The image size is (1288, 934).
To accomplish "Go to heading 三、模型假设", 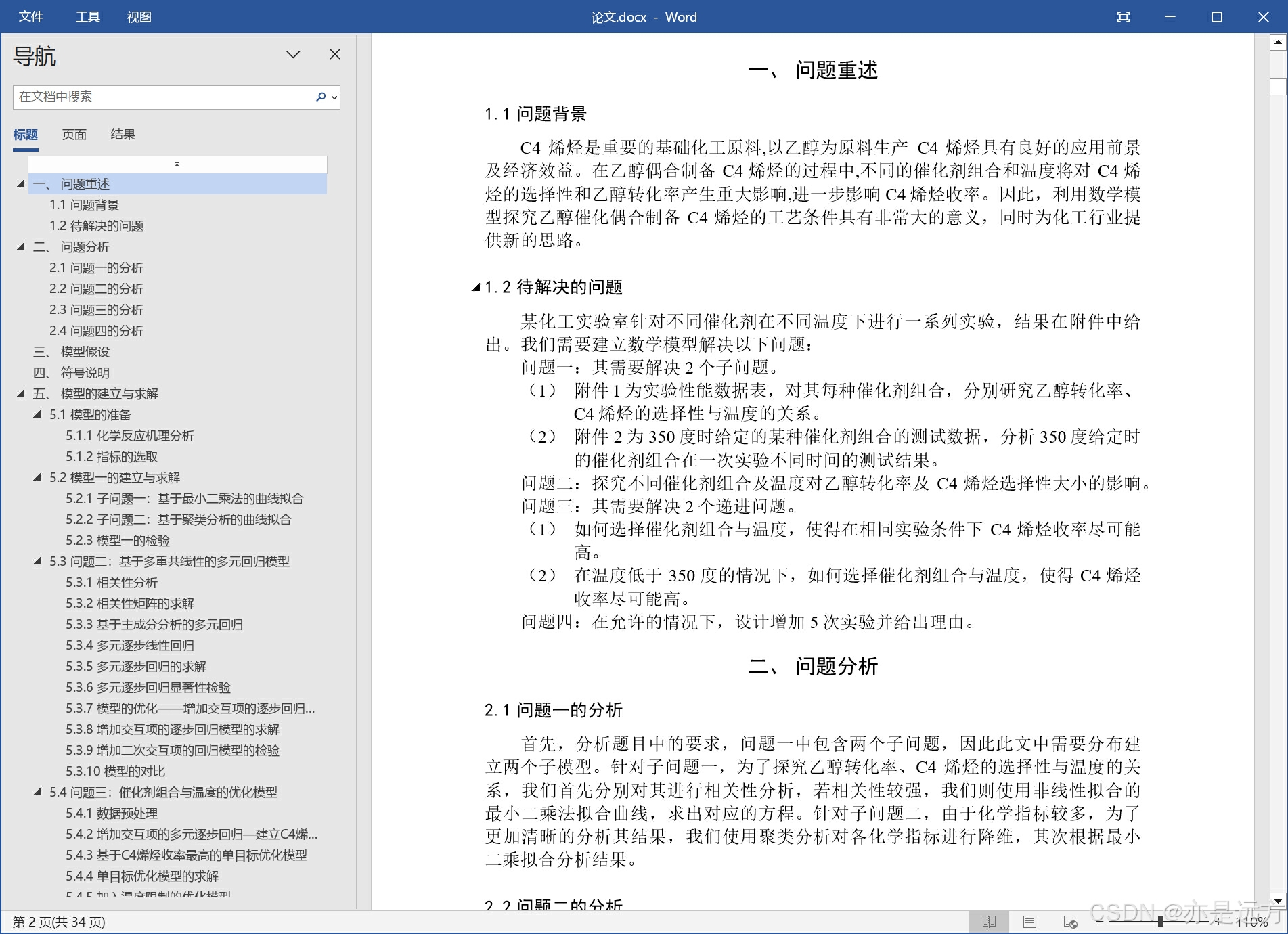I will click(x=71, y=351).
